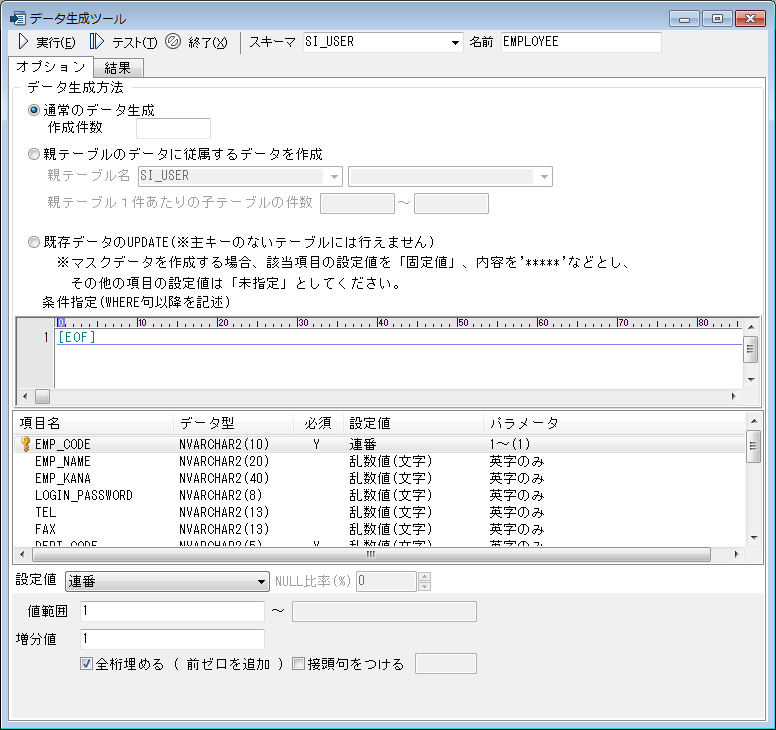Click the 名前 EMPLOYEE text field

coord(580,42)
